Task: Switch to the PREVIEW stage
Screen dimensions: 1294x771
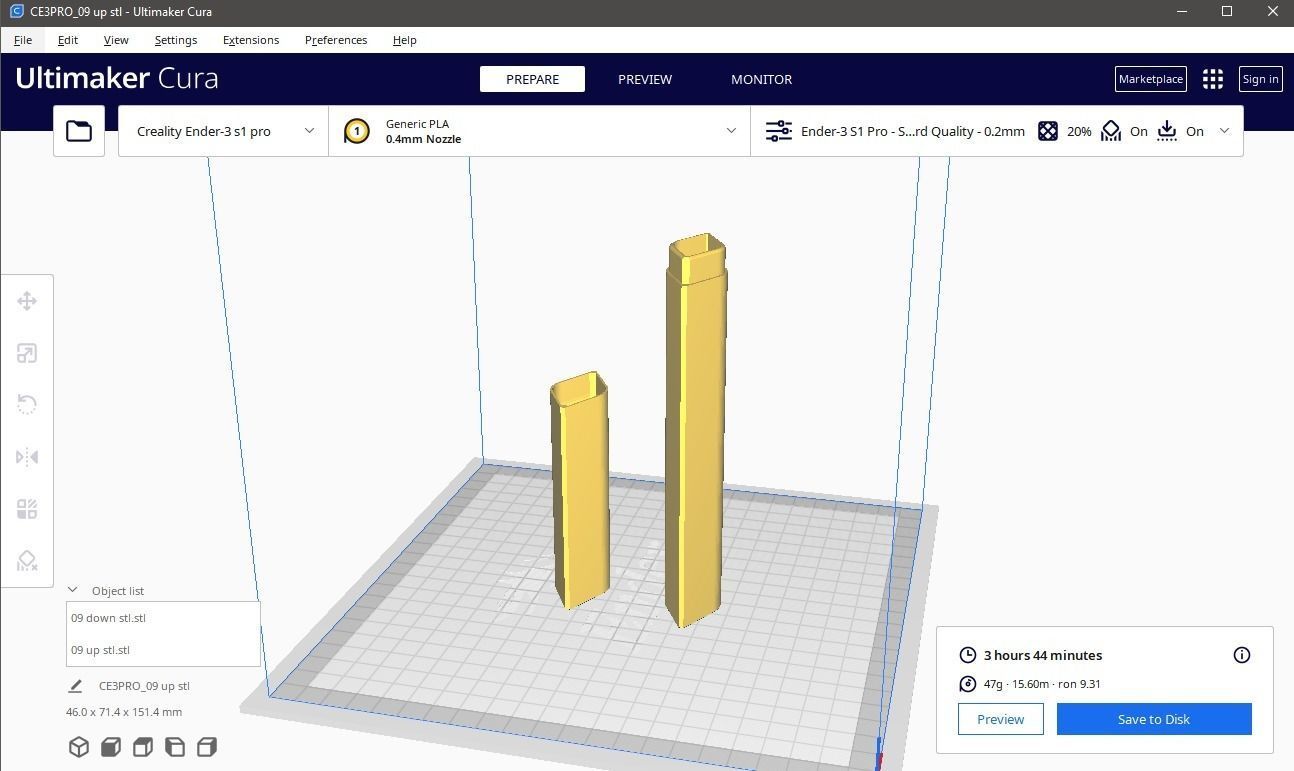Action: pos(645,79)
